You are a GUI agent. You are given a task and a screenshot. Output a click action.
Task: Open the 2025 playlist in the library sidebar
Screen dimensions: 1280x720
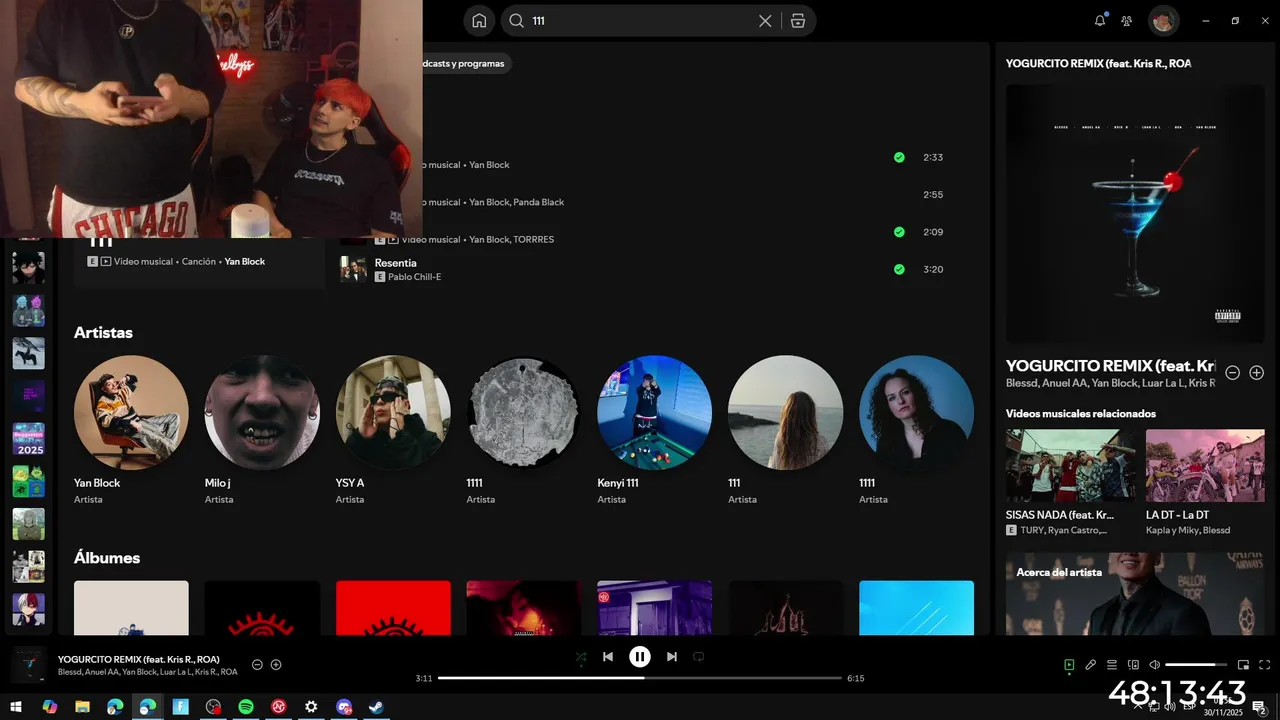(28, 438)
